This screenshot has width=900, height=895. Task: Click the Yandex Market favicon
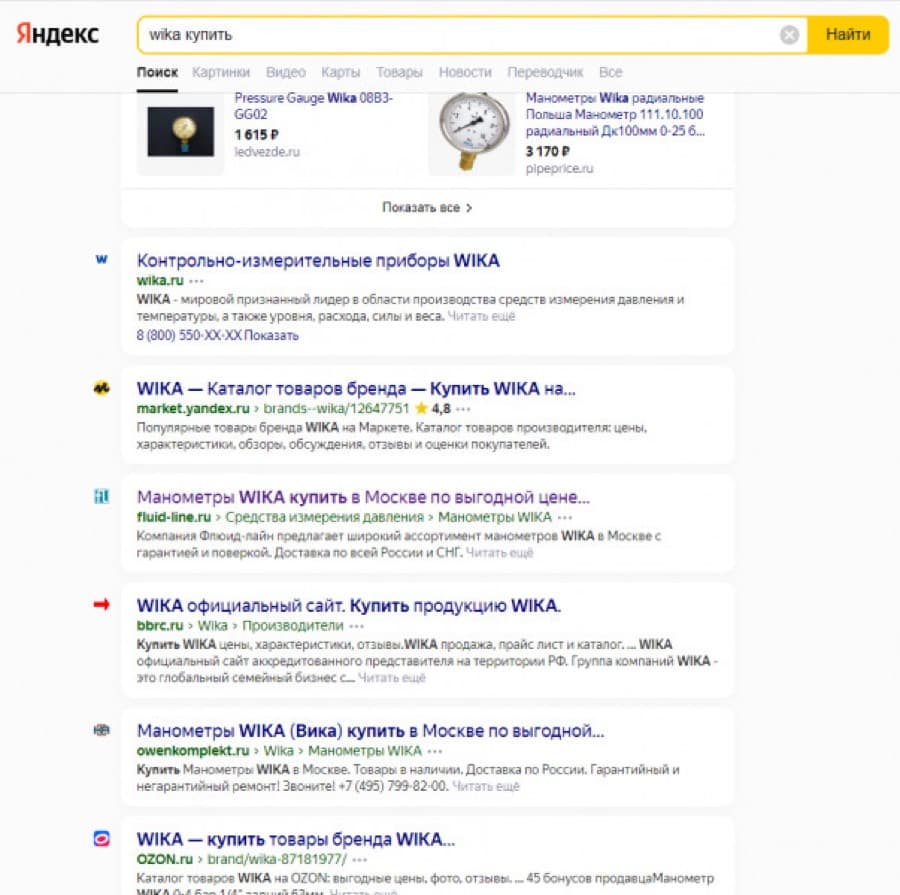102,389
